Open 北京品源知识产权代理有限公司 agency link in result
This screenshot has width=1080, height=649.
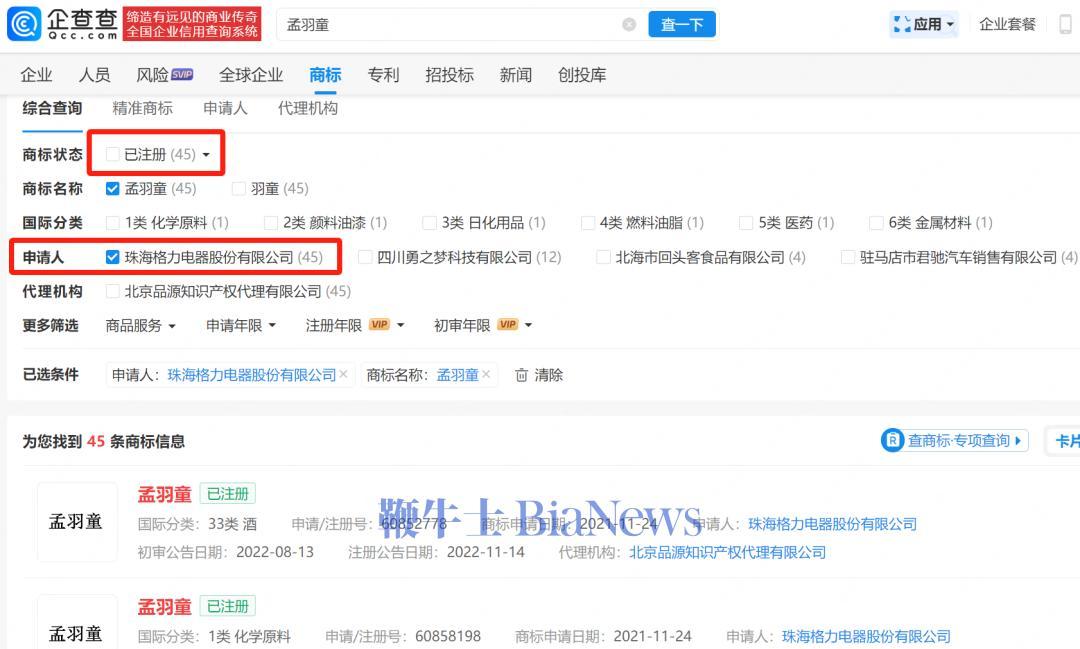click(x=727, y=553)
